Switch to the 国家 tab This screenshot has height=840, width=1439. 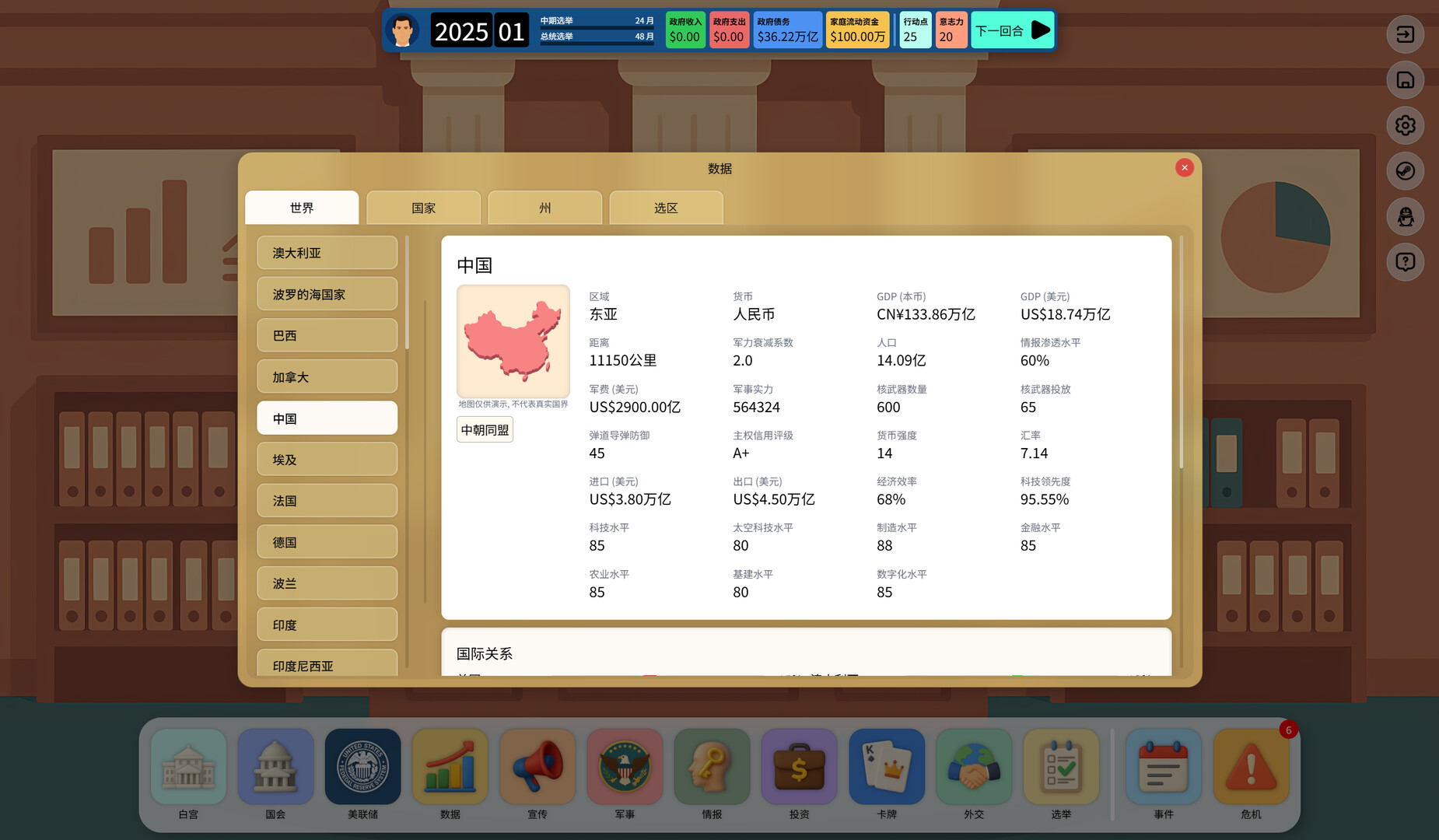(x=423, y=208)
